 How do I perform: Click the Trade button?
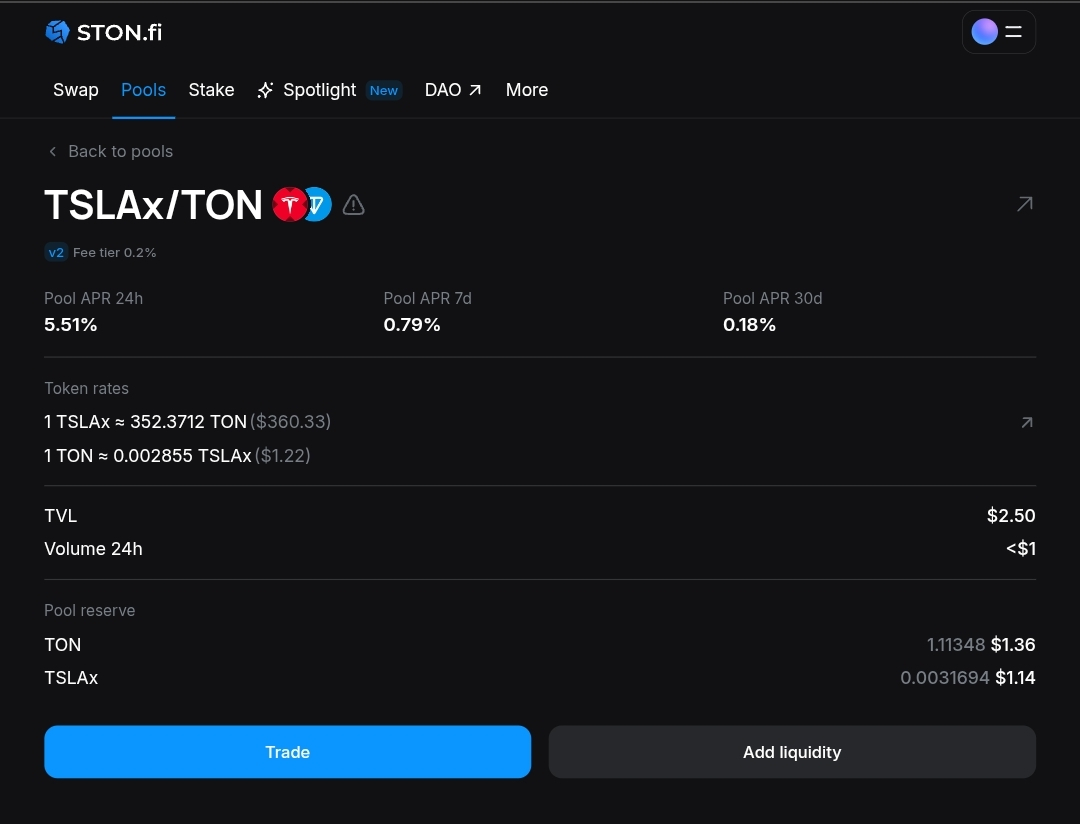tap(287, 752)
